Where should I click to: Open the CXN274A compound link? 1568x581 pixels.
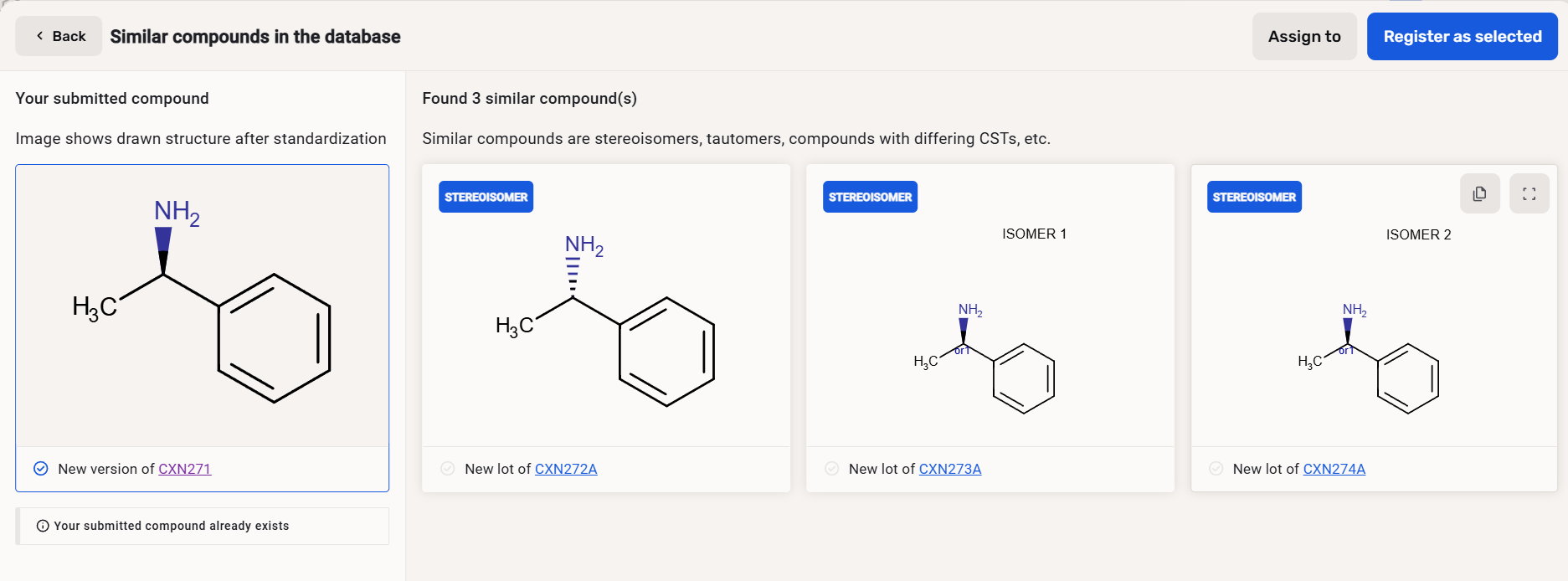[x=1334, y=469]
